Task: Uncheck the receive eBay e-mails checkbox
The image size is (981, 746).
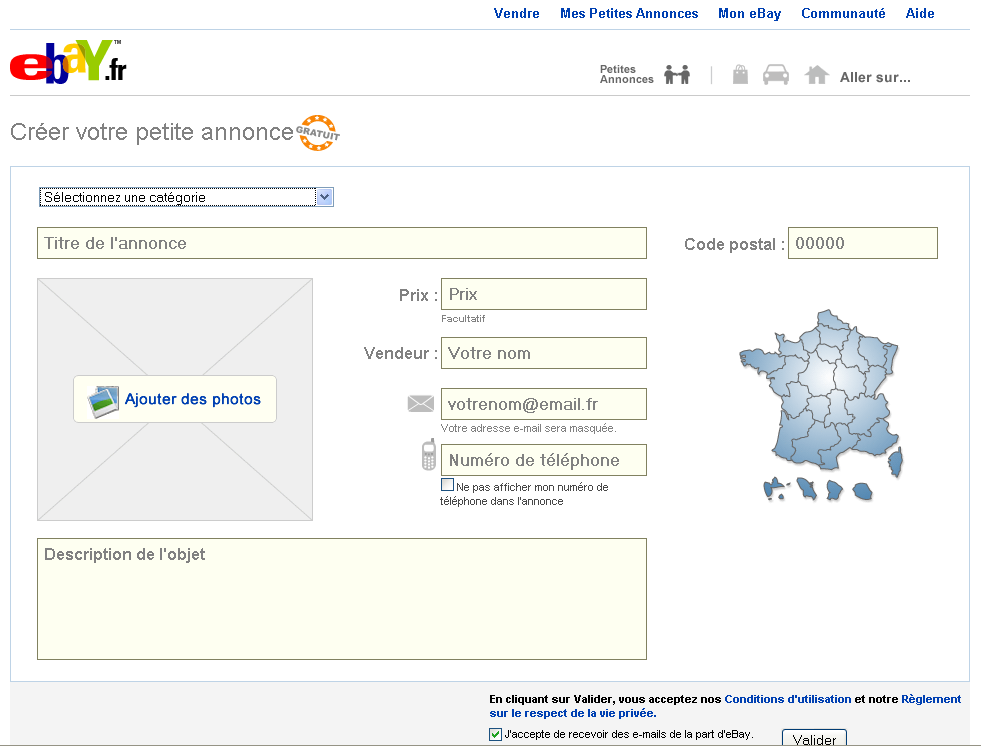Action: (x=496, y=734)
